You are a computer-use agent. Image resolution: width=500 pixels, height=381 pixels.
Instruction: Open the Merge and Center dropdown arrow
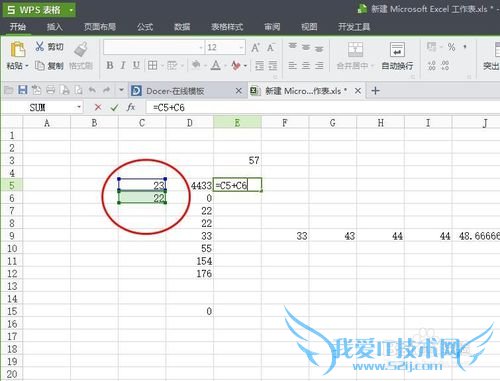pos(372,66)
